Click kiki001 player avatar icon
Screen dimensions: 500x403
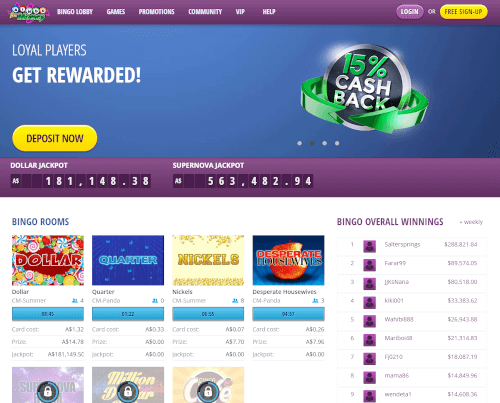pos(369,302)
